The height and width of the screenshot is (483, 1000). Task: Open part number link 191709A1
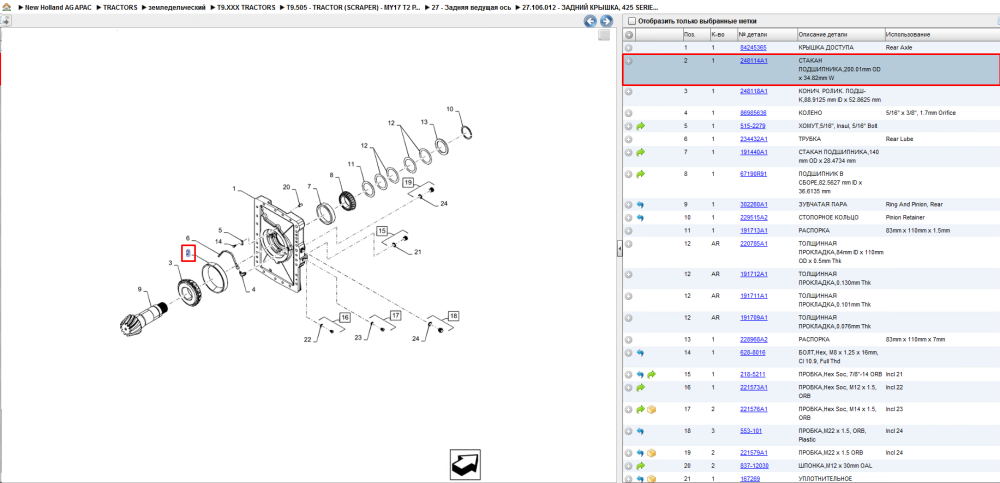(x=753, y=318)
